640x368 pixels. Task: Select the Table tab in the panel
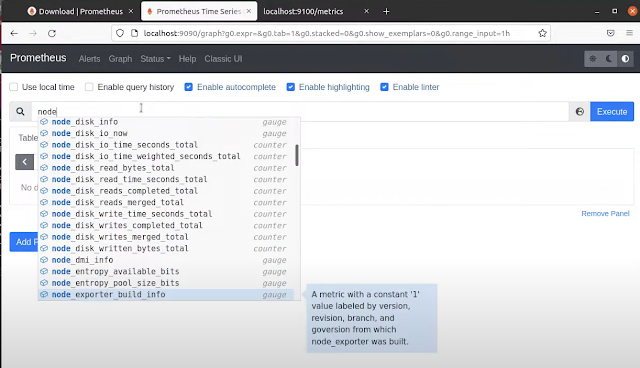(28, 138)
